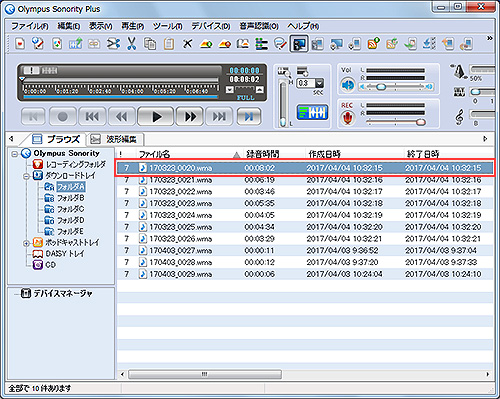Select フォルダB in tree
500x399 pixels.
click(71, 198)
